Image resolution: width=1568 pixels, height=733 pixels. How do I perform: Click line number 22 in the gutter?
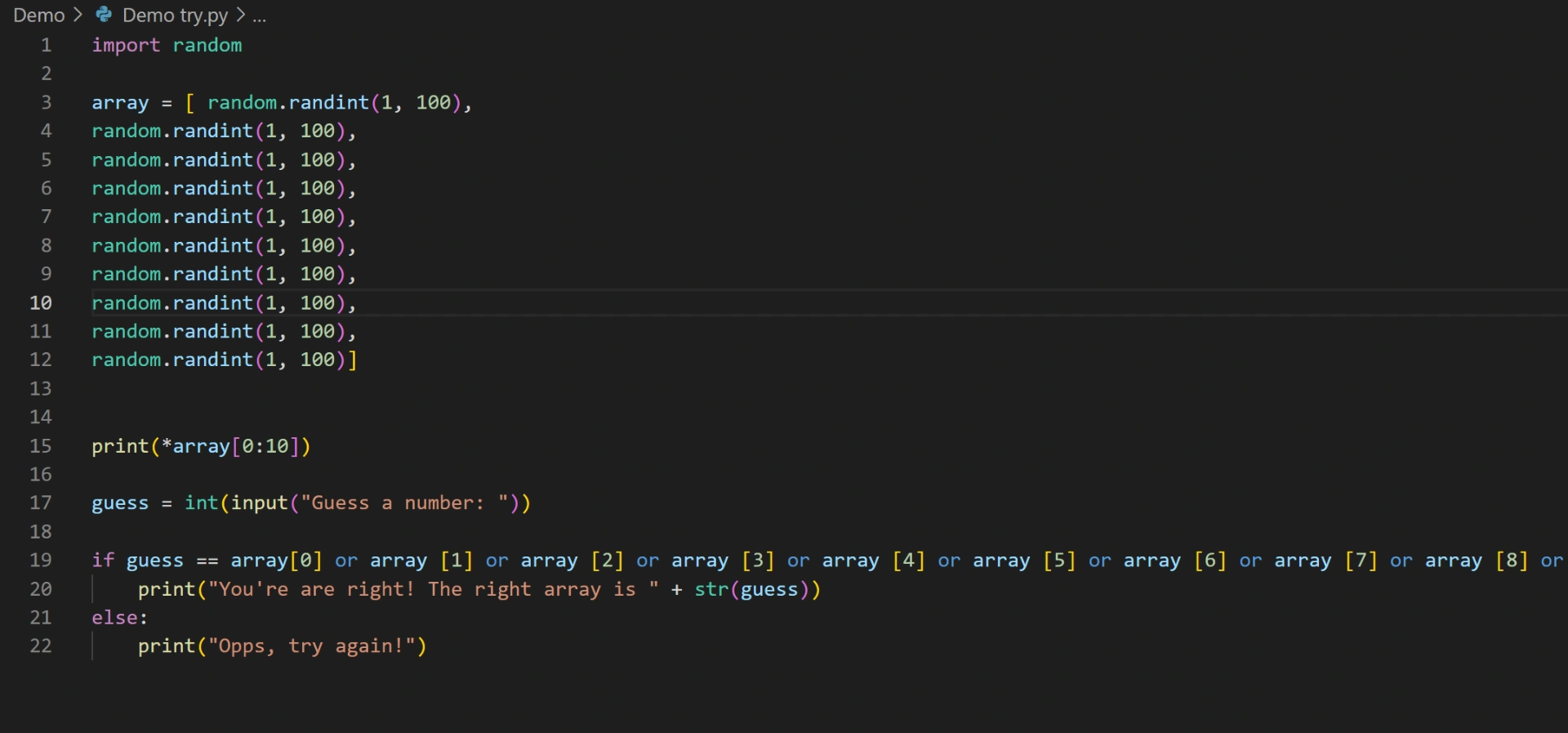(41, 646)
